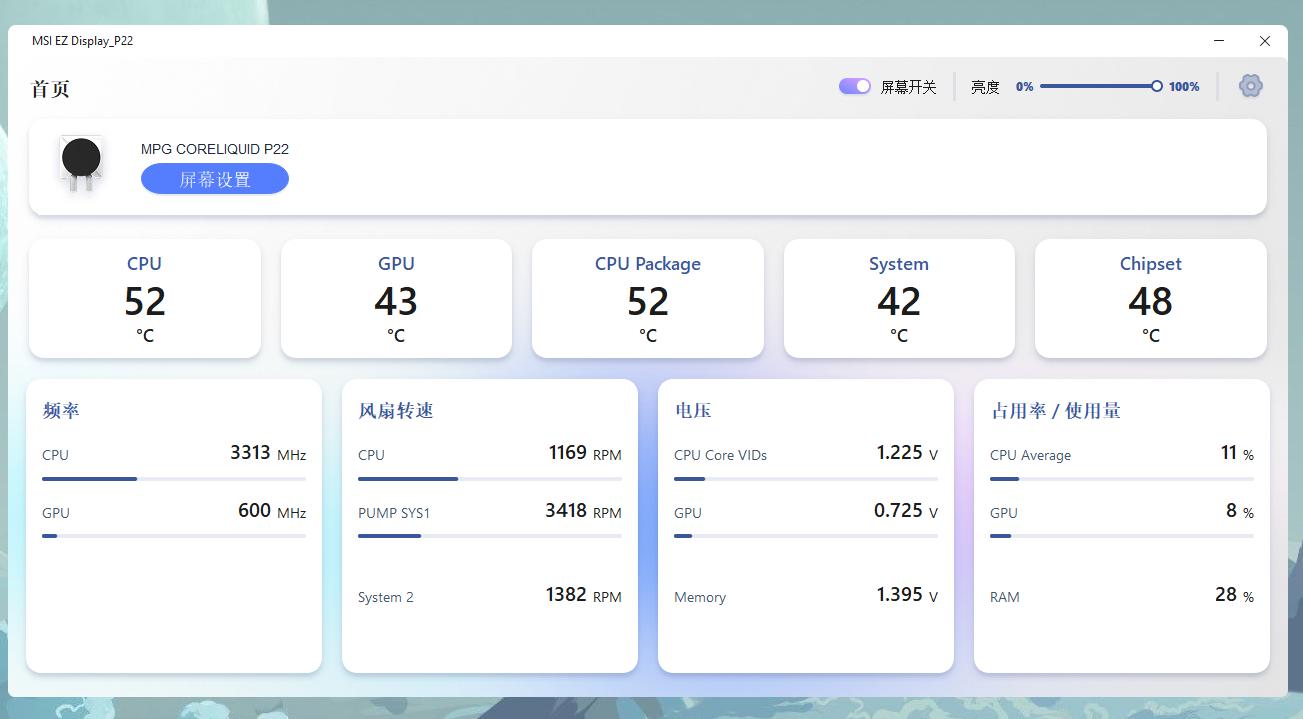Click the Memory voltage value 1.395 V
This screenshot has width=1303, height=719.
pos(908,595)
